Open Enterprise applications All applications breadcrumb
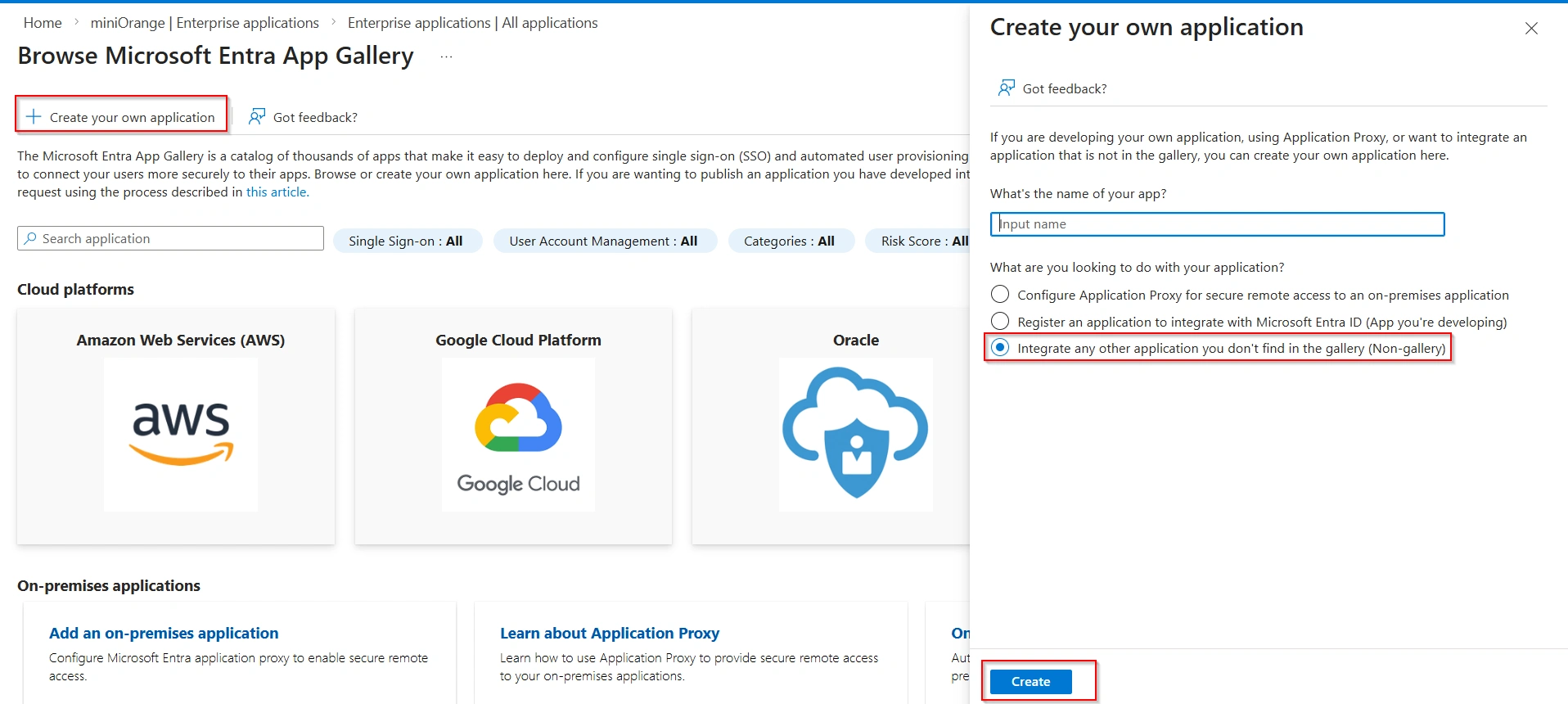 tap(472, 23)
